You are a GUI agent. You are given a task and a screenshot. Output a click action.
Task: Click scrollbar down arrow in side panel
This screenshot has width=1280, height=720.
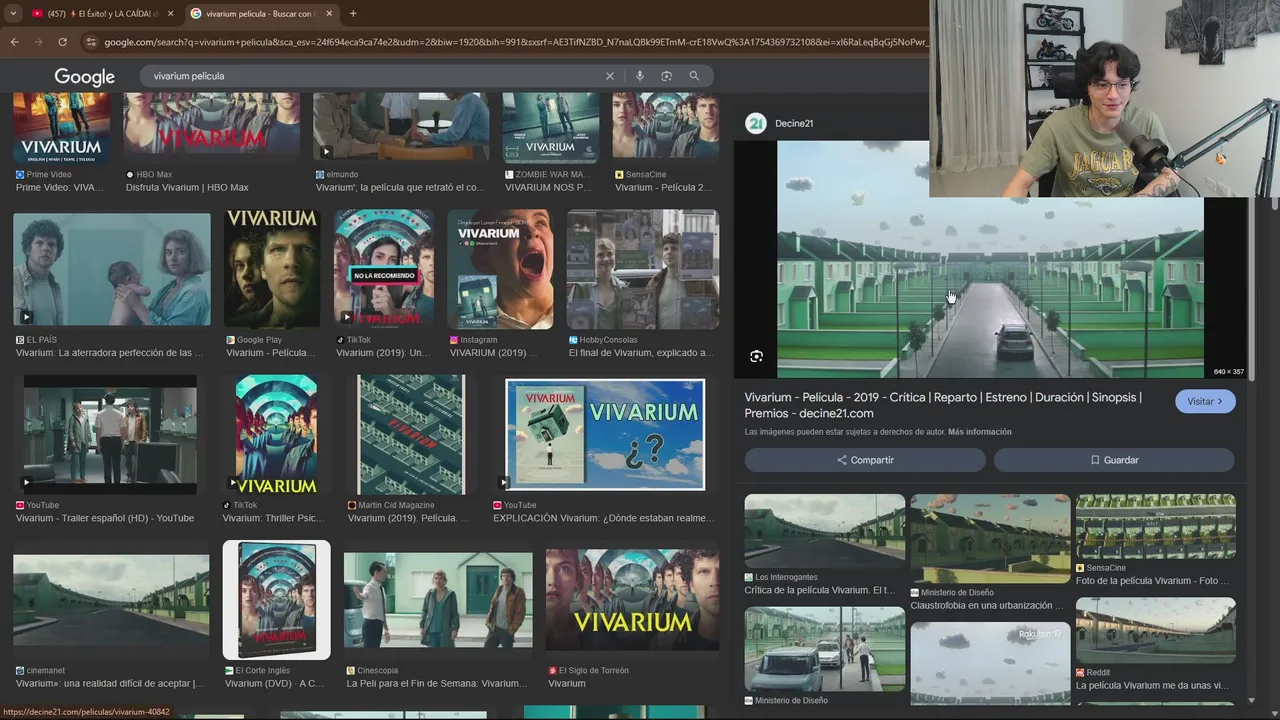click(1252, 701)
